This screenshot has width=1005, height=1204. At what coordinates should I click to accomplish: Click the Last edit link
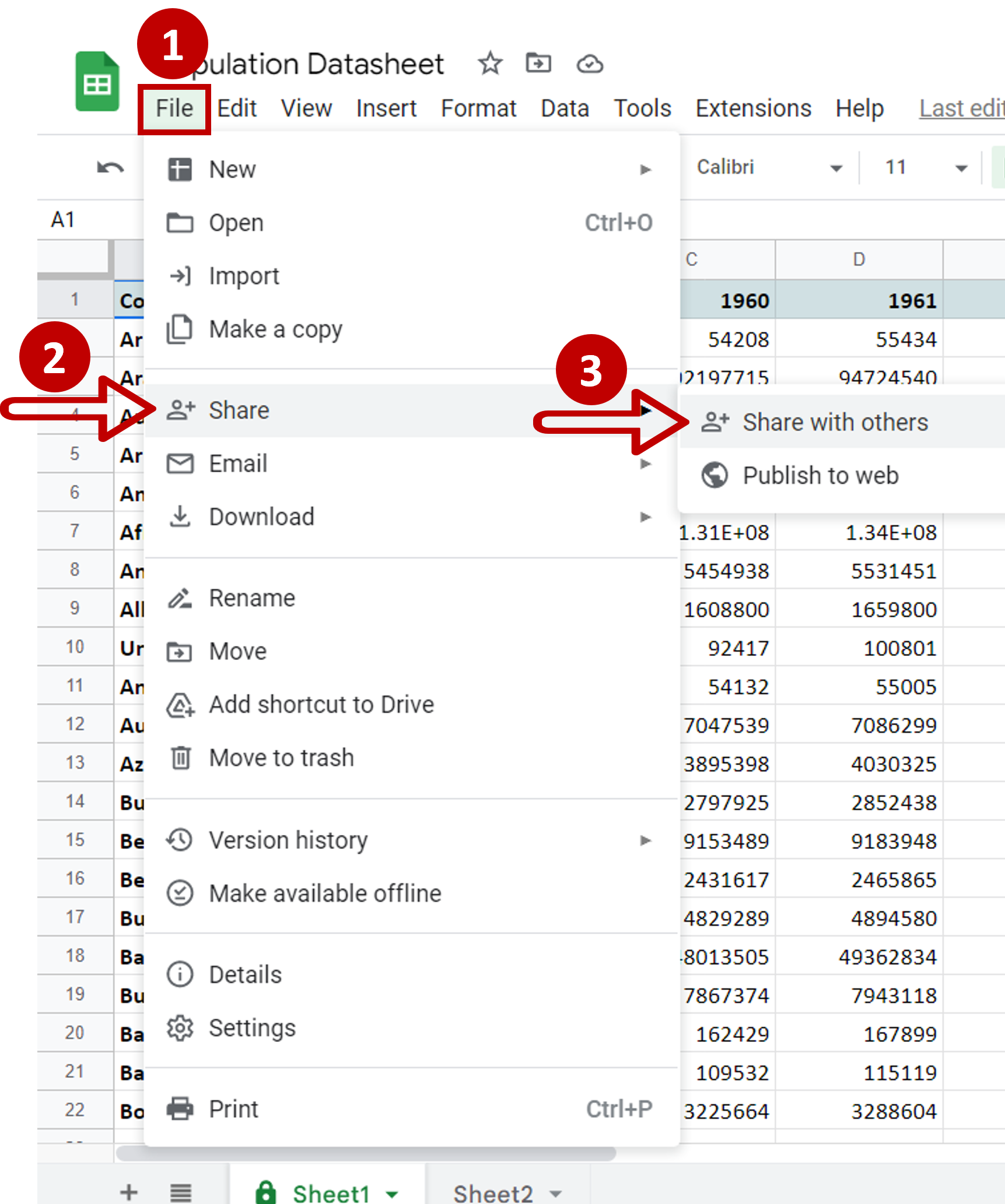(x=962, y=108)
